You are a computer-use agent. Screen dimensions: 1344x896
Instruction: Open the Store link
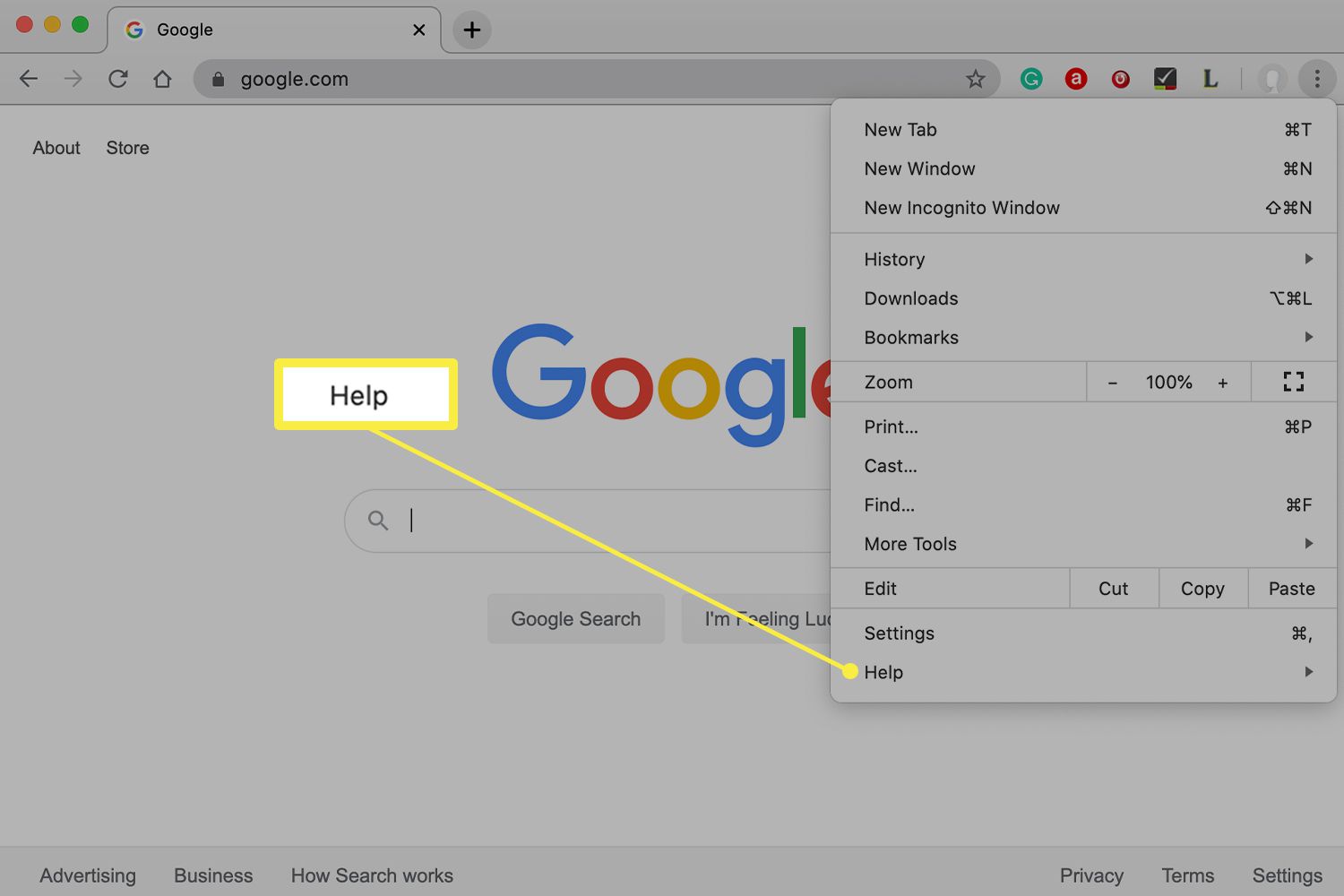[x=127, y=148]
